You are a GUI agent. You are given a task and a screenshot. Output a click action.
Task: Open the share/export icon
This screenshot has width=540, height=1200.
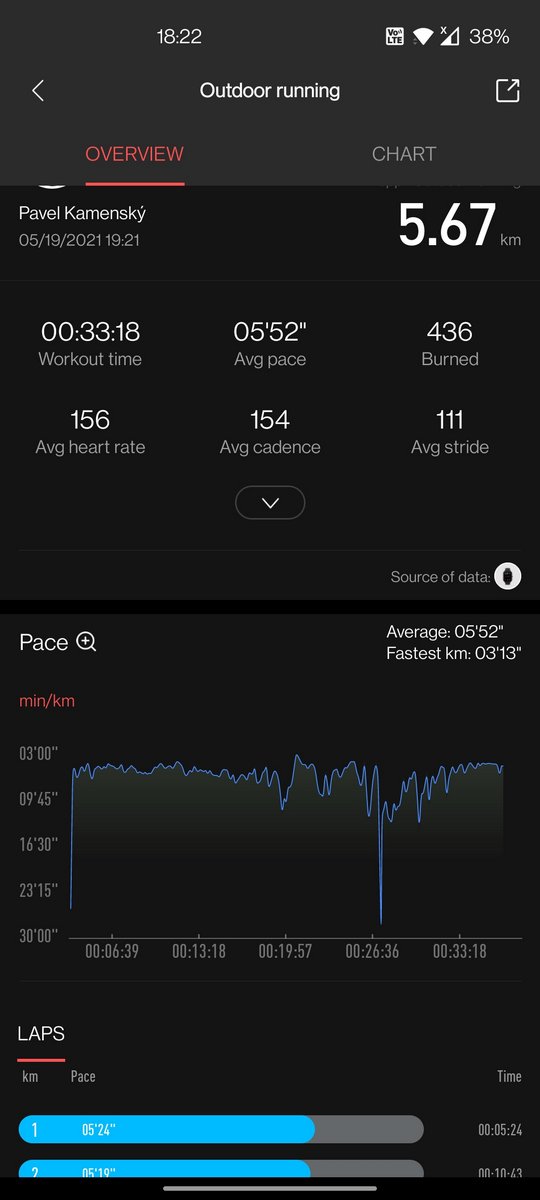coord(508,90)
